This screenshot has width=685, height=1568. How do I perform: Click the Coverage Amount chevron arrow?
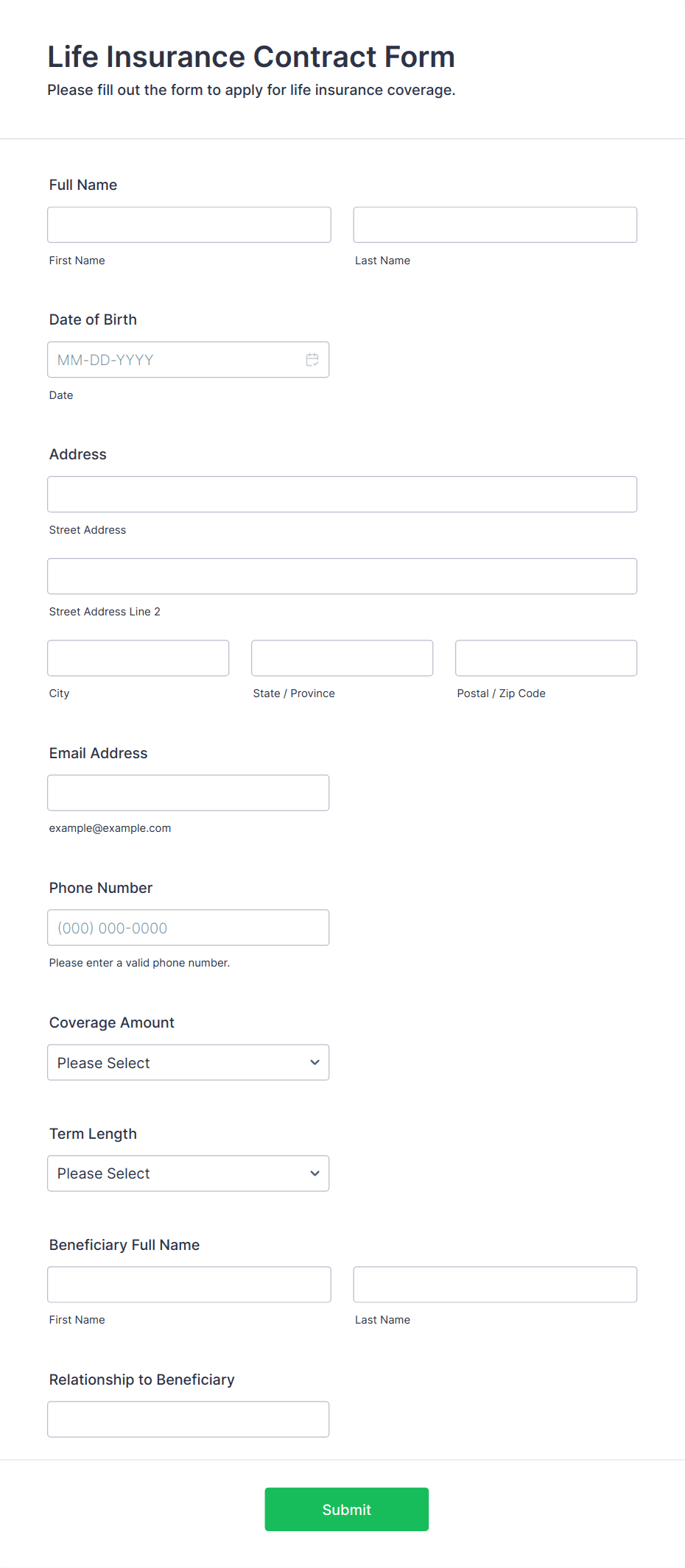point(315,1062)
